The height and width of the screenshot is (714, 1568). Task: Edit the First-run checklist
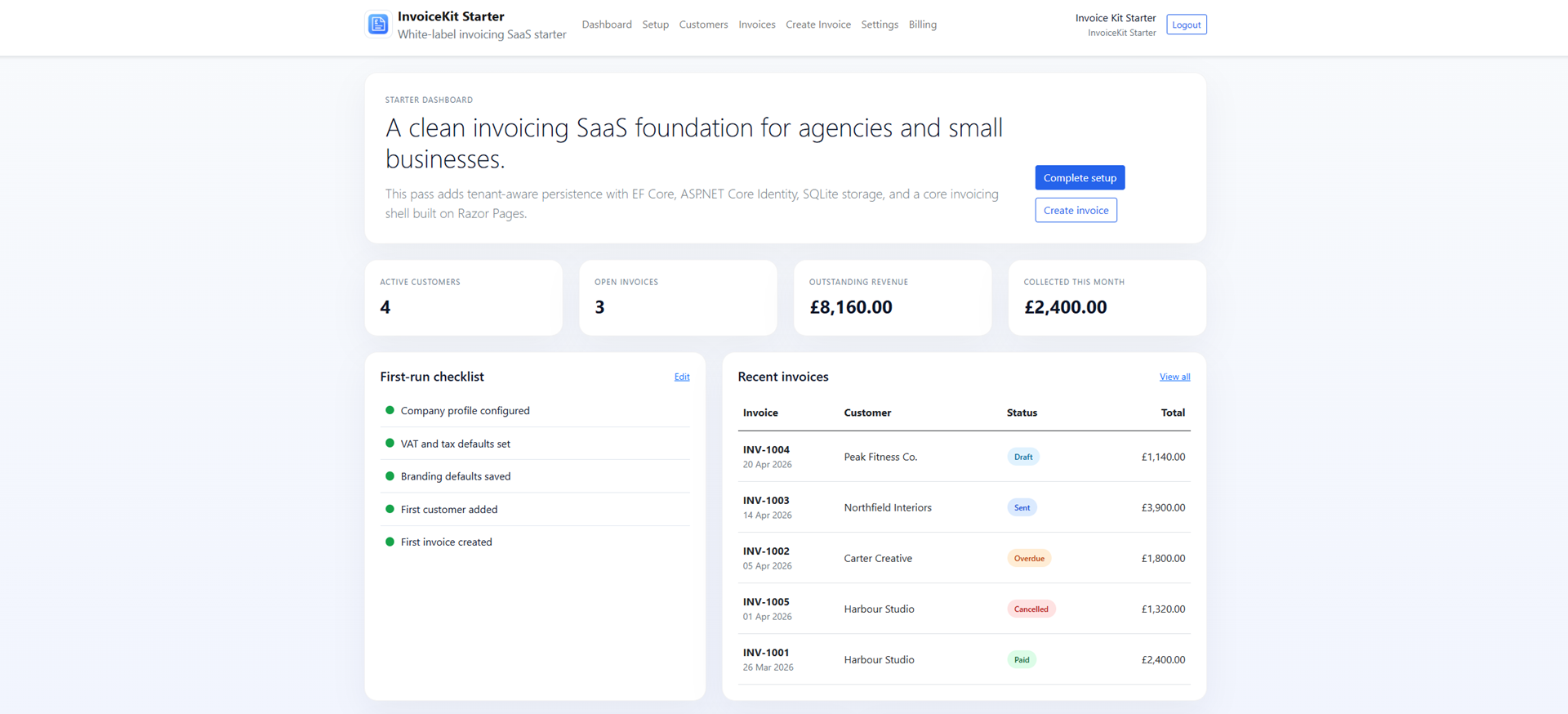point(682,377)
